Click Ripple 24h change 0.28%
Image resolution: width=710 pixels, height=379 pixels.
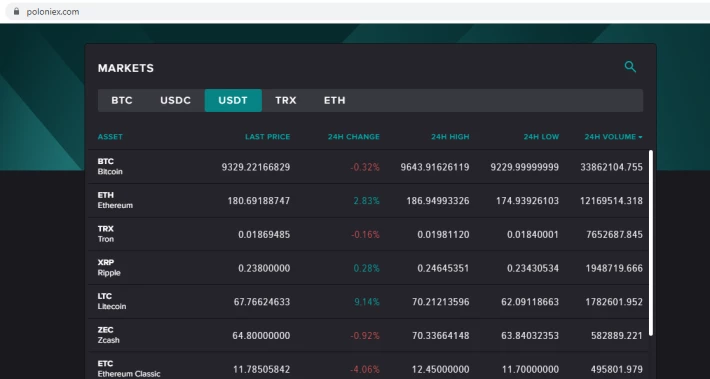pos(367,268)
